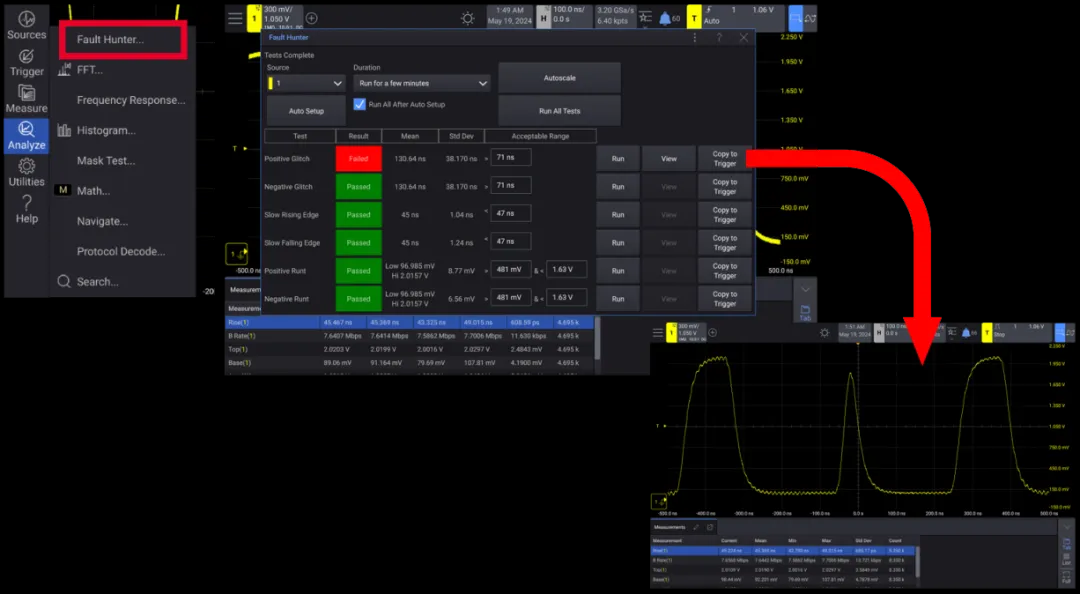This screenshot has width=1080, height=594.
Task: Choose Histogram from the Analyze menu
Action: click(106, 130)
